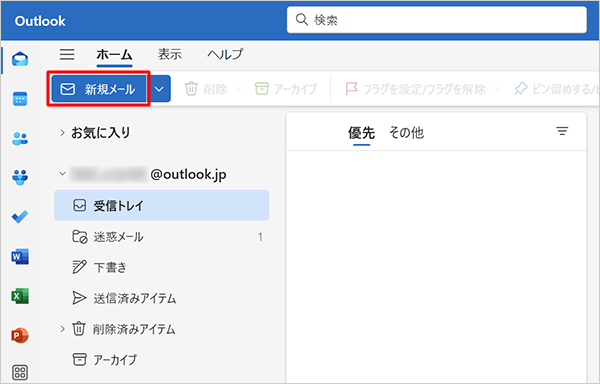Select the 受信トレイ folder
The height and width of the screenshot is (384, 600).
(x=161, y=205)
